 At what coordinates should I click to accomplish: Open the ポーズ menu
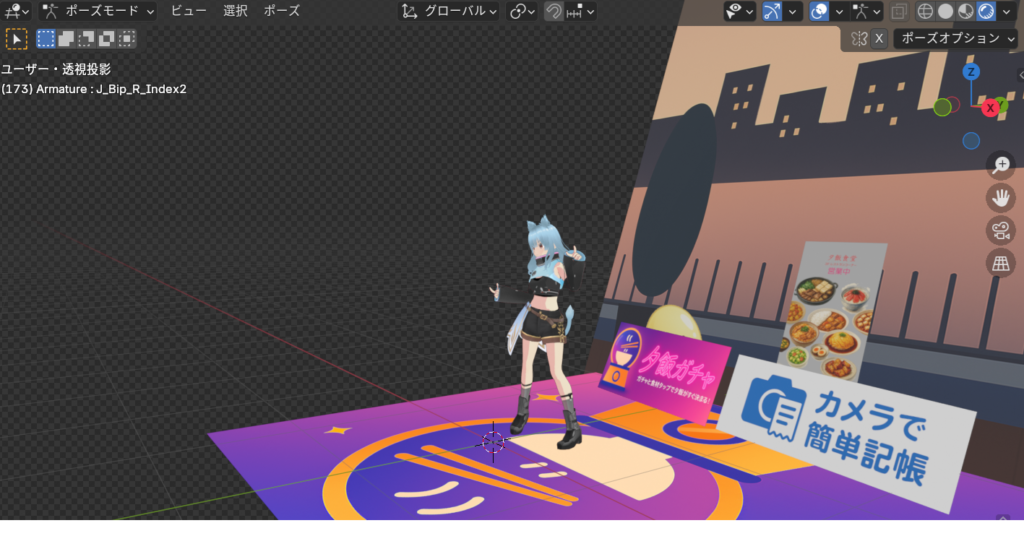[x=281, y=11]
